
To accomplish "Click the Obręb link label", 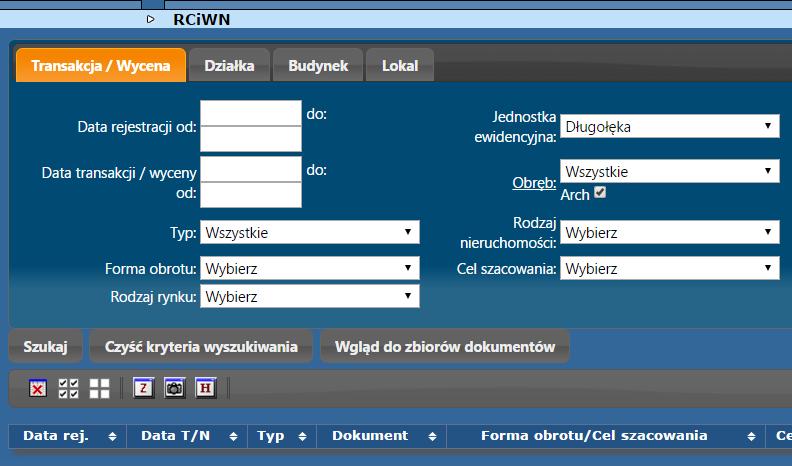I will (534, 182).
